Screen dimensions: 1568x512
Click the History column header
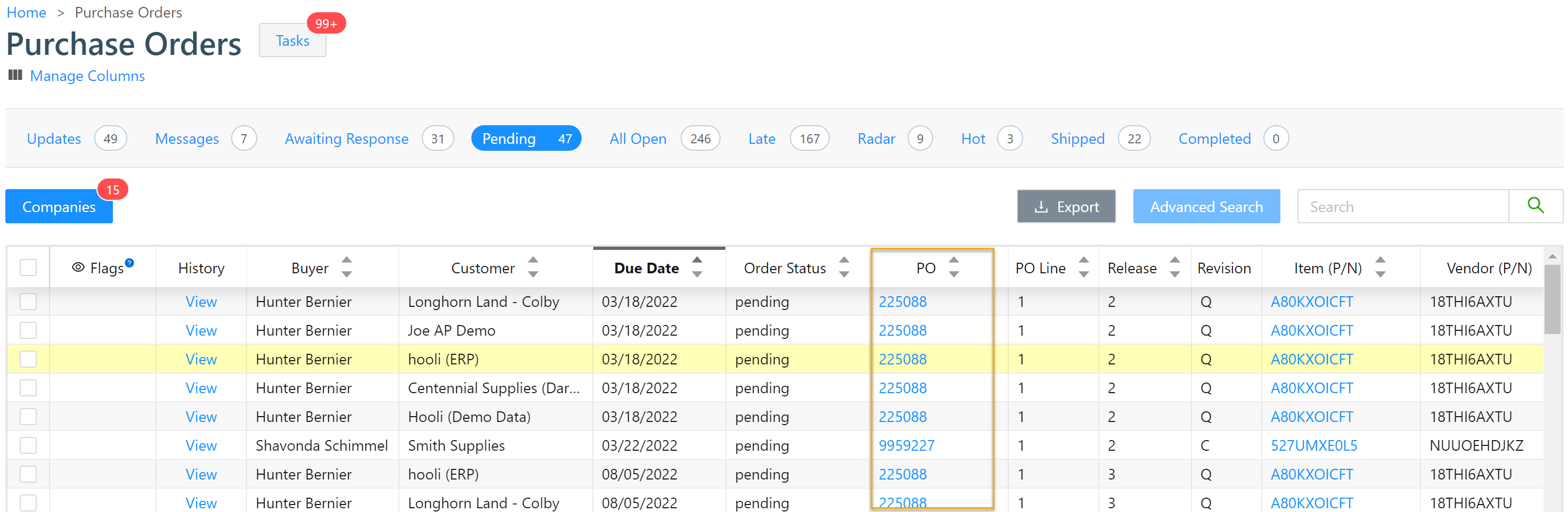(x=201, y=267)
